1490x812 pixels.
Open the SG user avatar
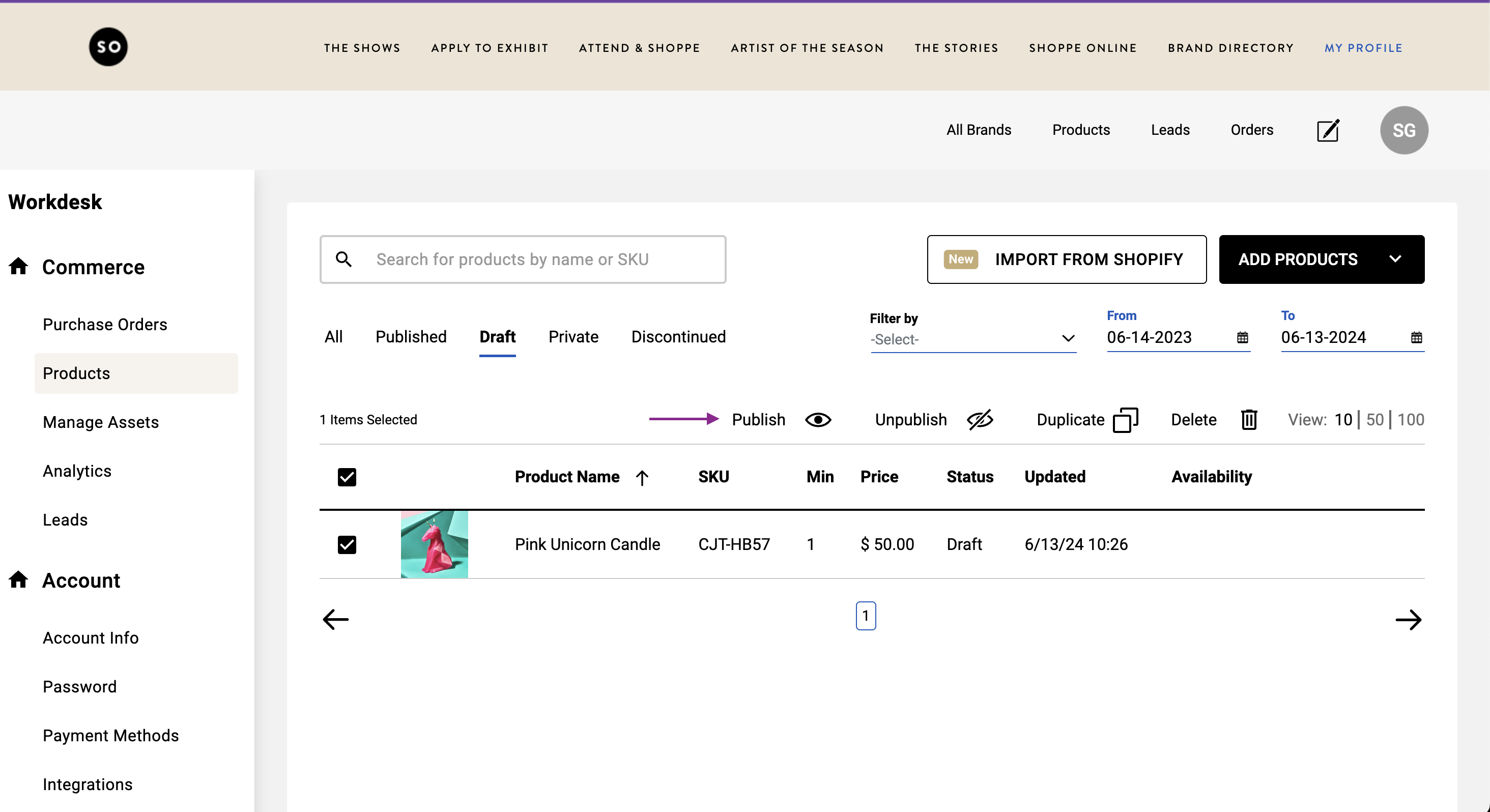coord(1403,130)
